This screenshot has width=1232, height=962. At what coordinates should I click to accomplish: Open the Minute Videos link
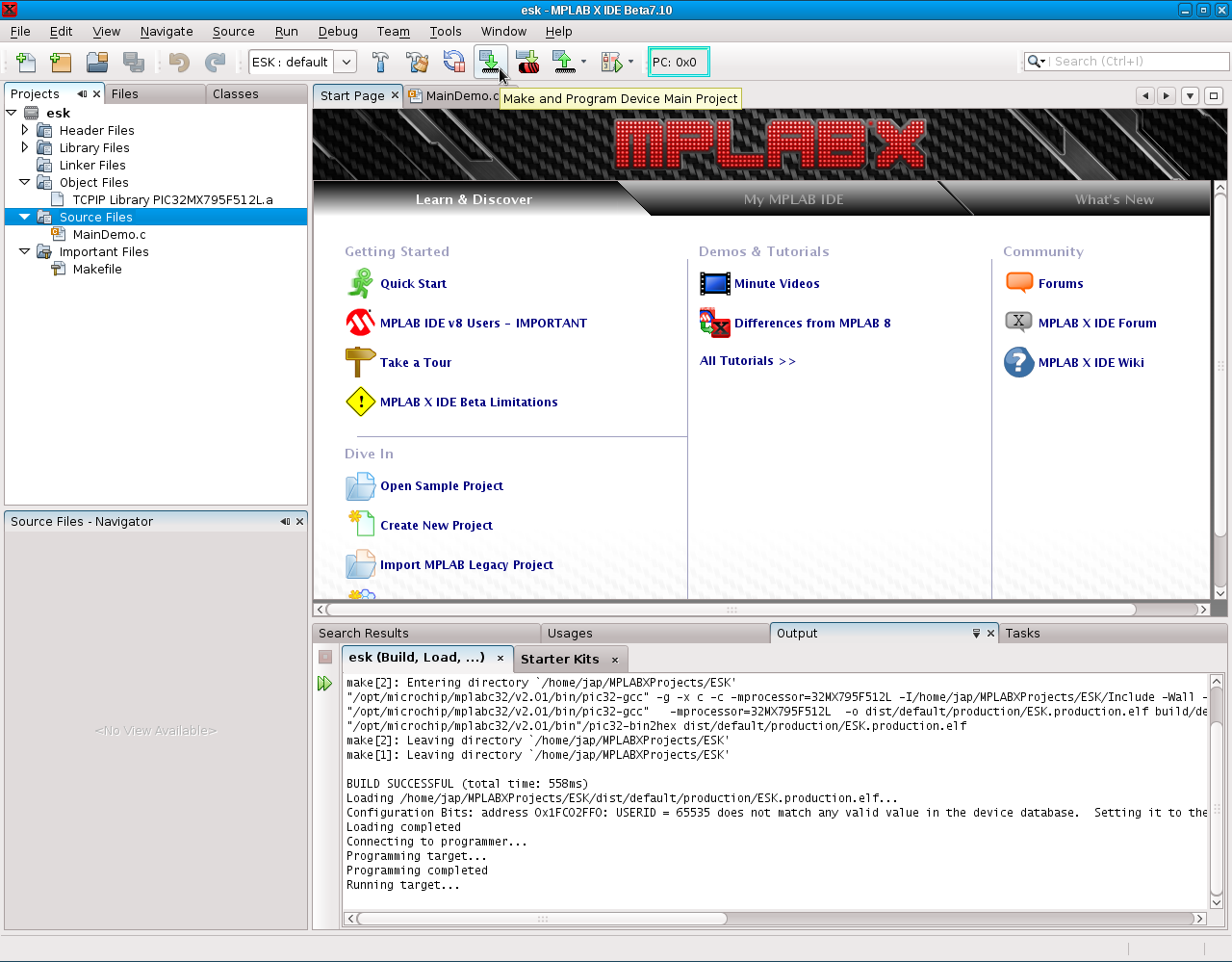(777, 283)
